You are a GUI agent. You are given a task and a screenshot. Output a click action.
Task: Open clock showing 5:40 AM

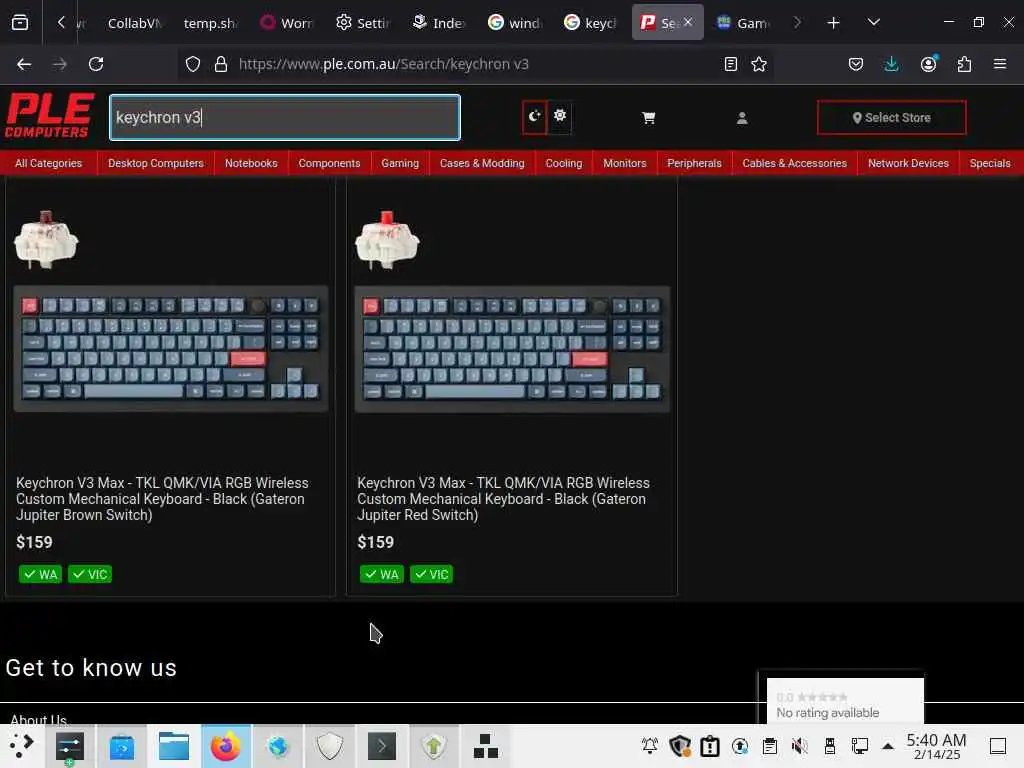pos(936,746)
